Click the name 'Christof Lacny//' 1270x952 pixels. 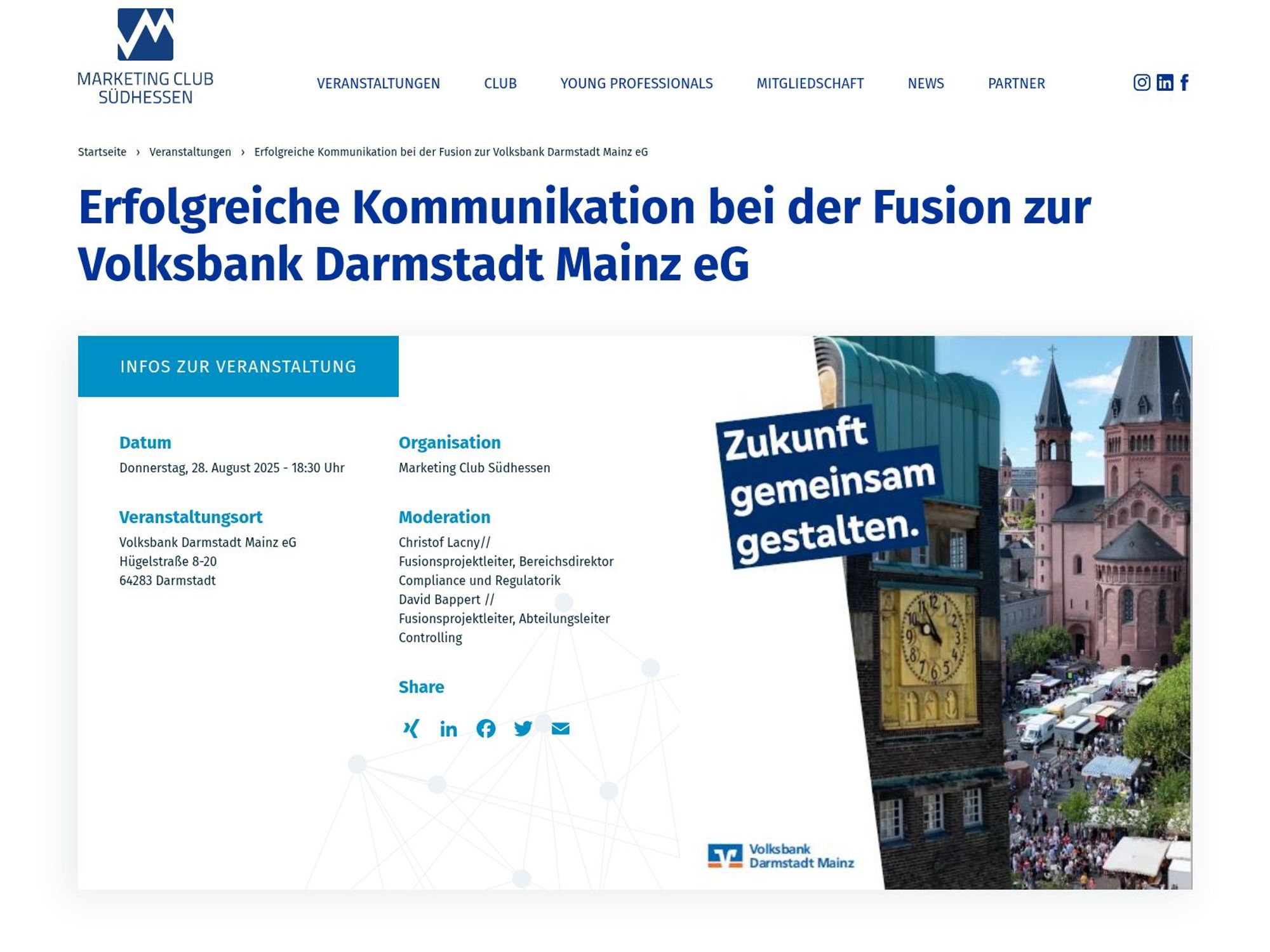pyautogui.click(x=444, y=543)
